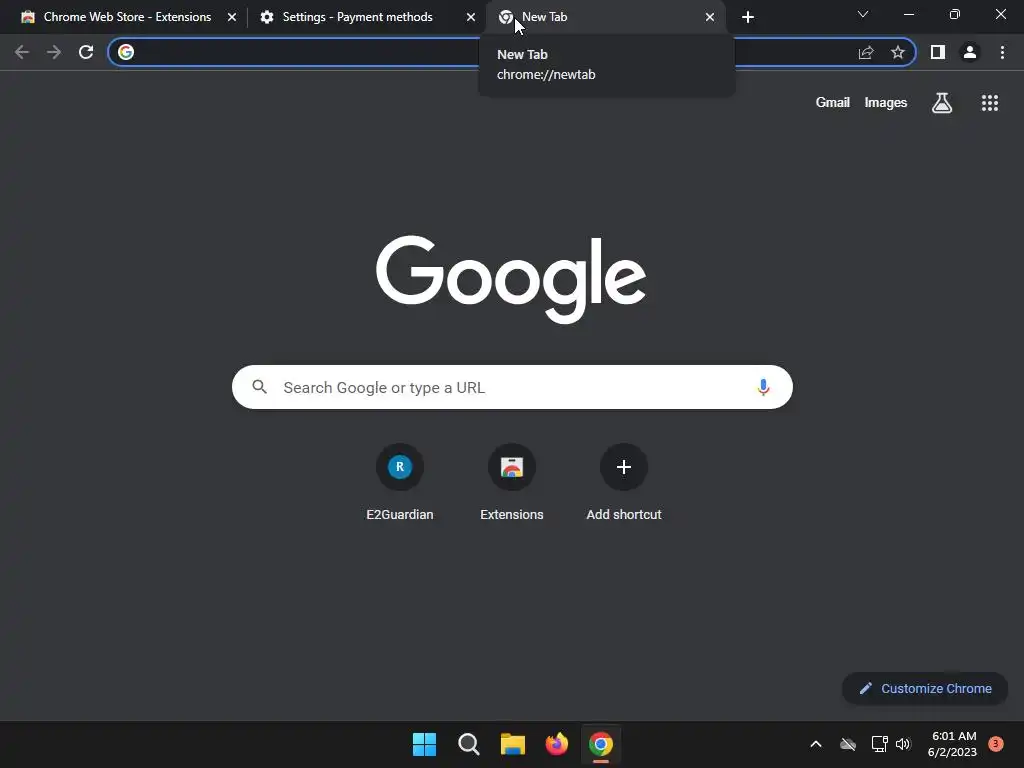Open the Windows Start menu
This screenshot has height=768, width=1024.
pos(424,744)
